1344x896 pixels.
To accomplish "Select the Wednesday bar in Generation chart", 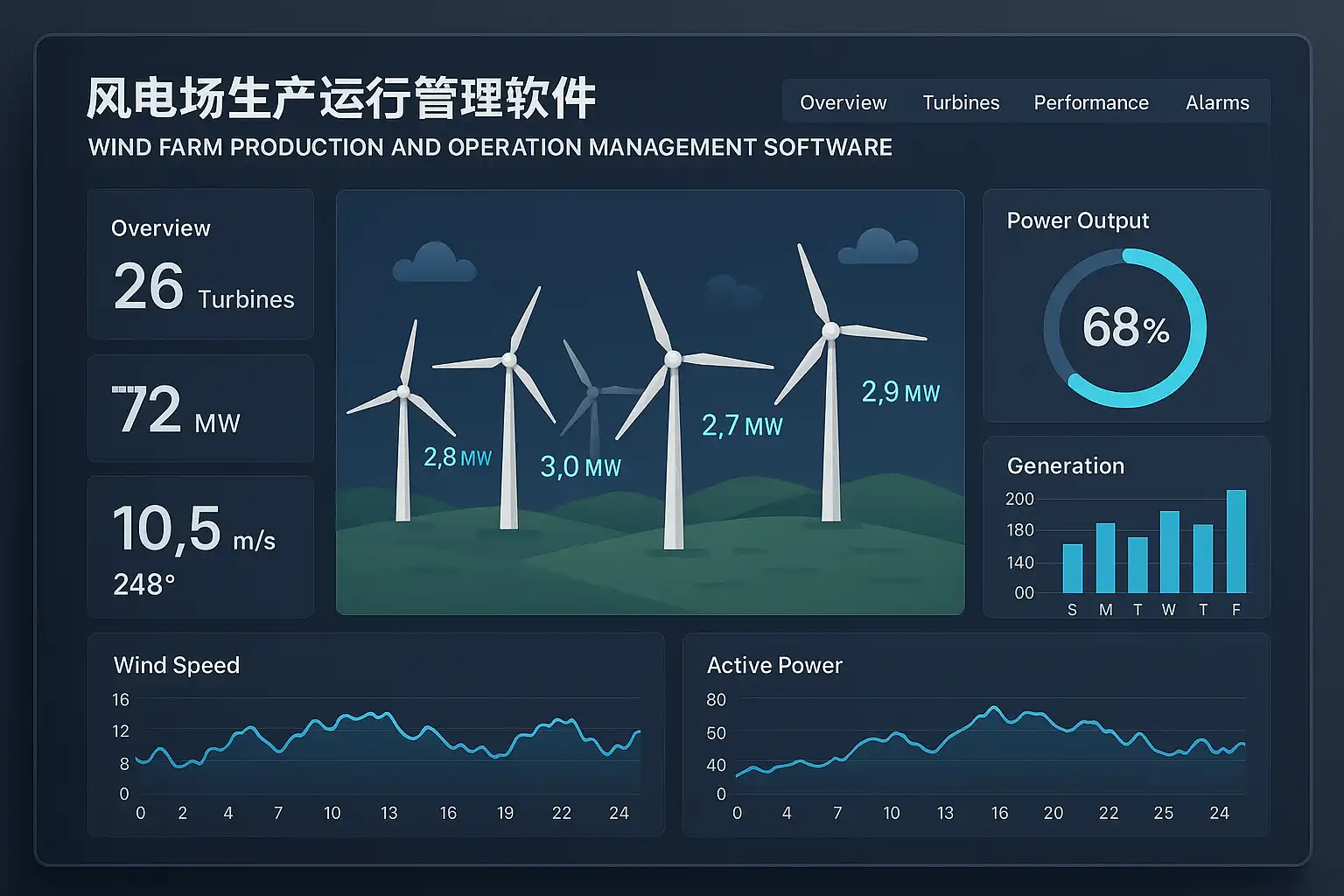I will [1169, 552].
